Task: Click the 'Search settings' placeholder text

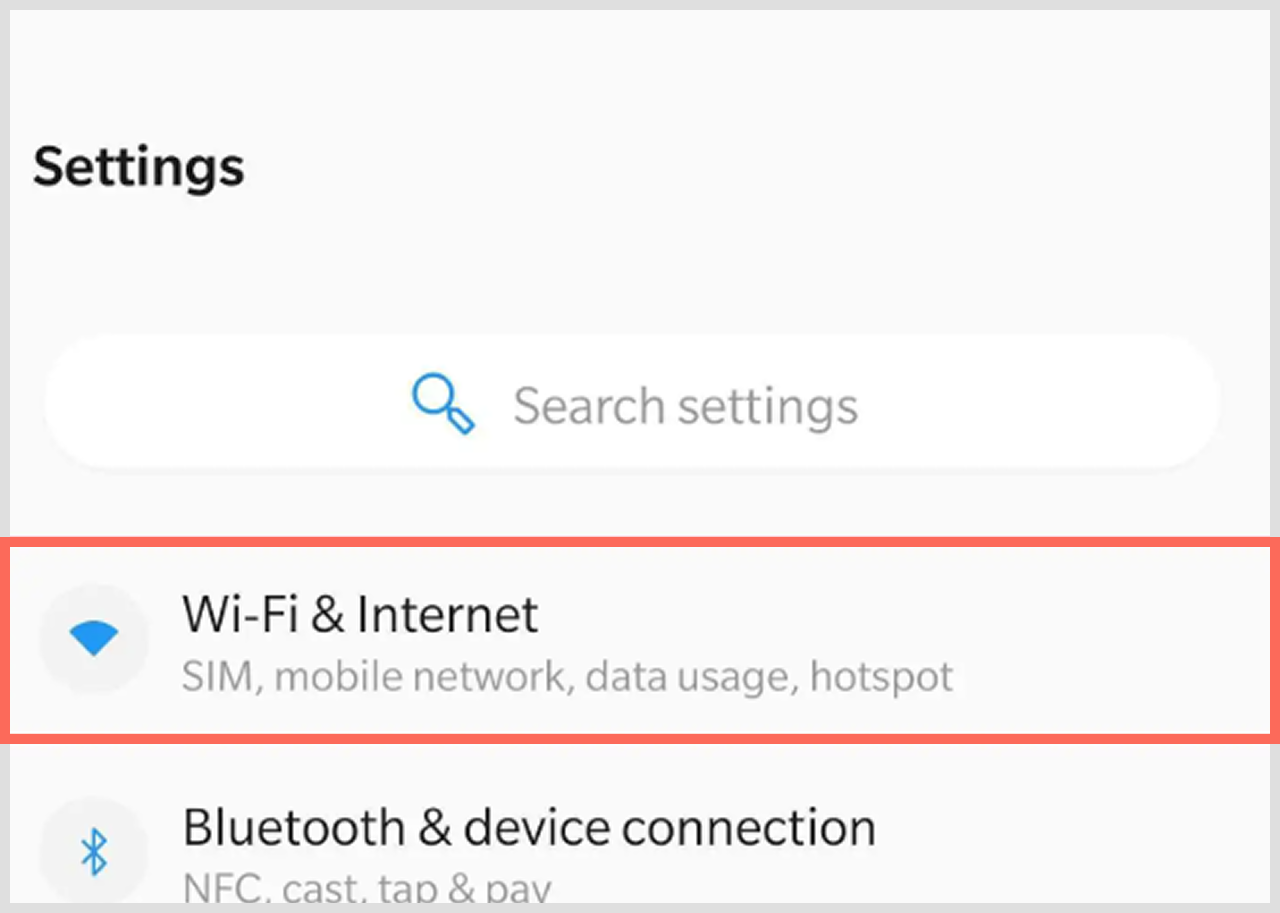Action: [685, 407]
